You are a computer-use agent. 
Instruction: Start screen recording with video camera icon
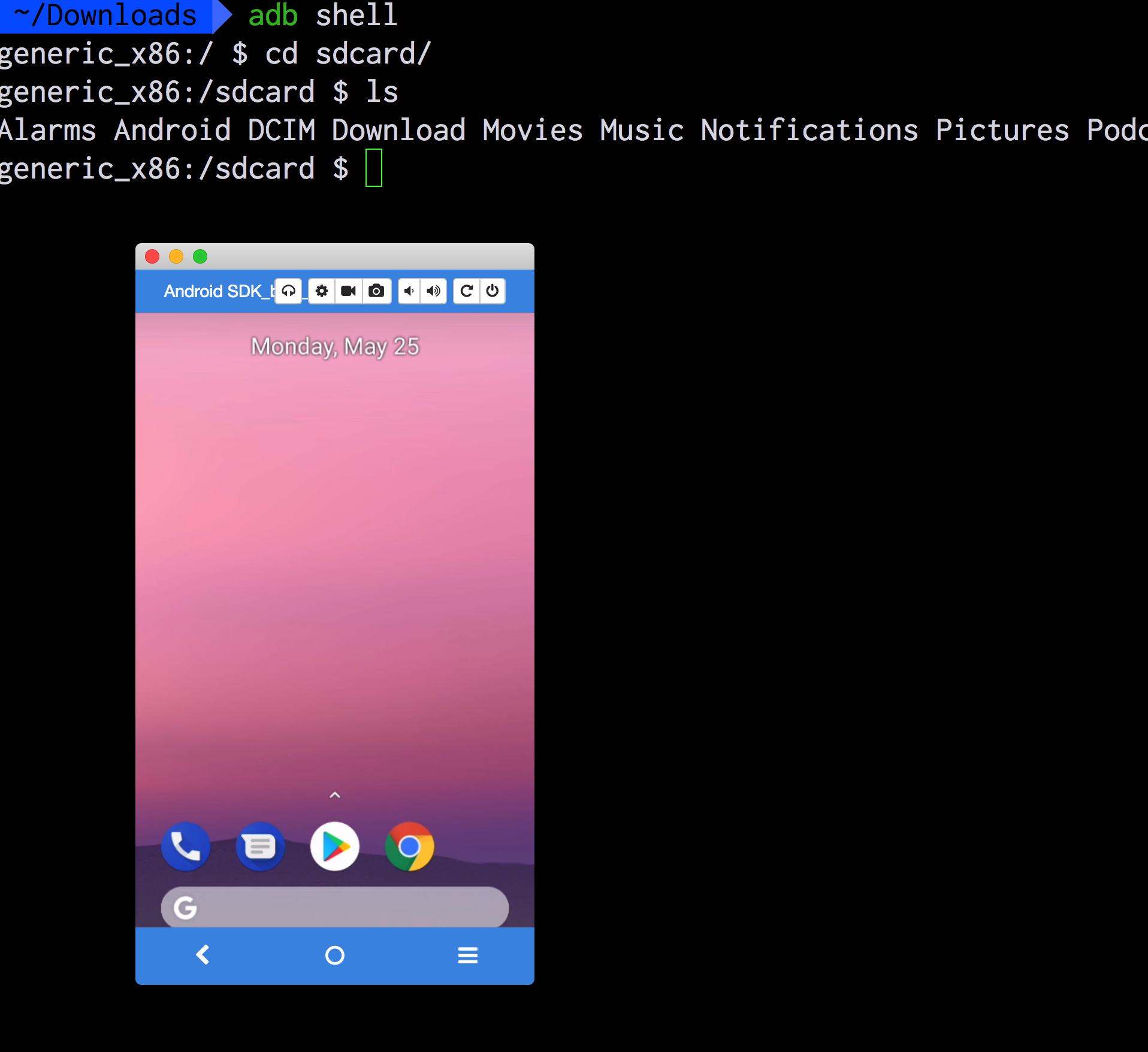(348, 291)
